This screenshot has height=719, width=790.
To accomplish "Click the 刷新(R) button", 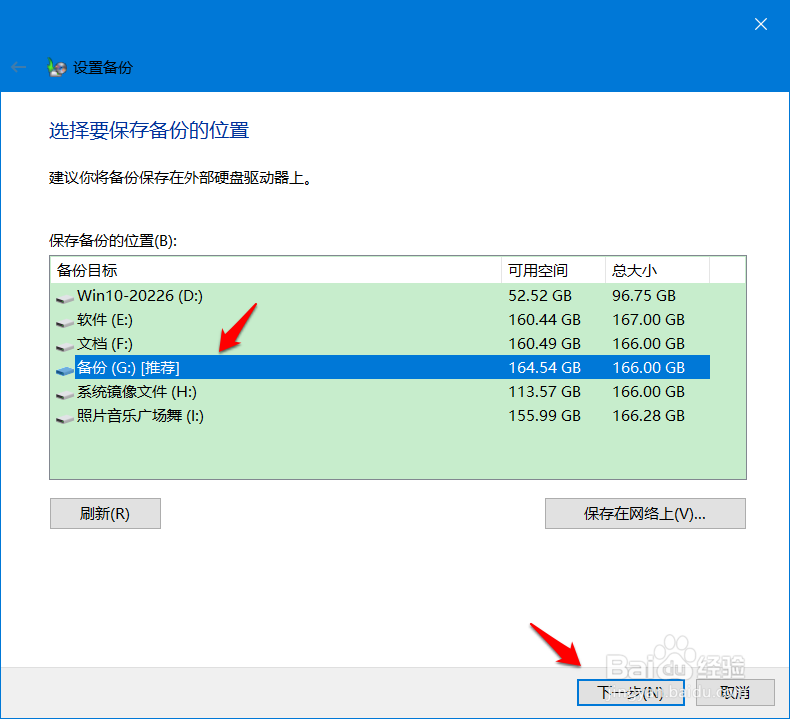I will tap(105, 513).
